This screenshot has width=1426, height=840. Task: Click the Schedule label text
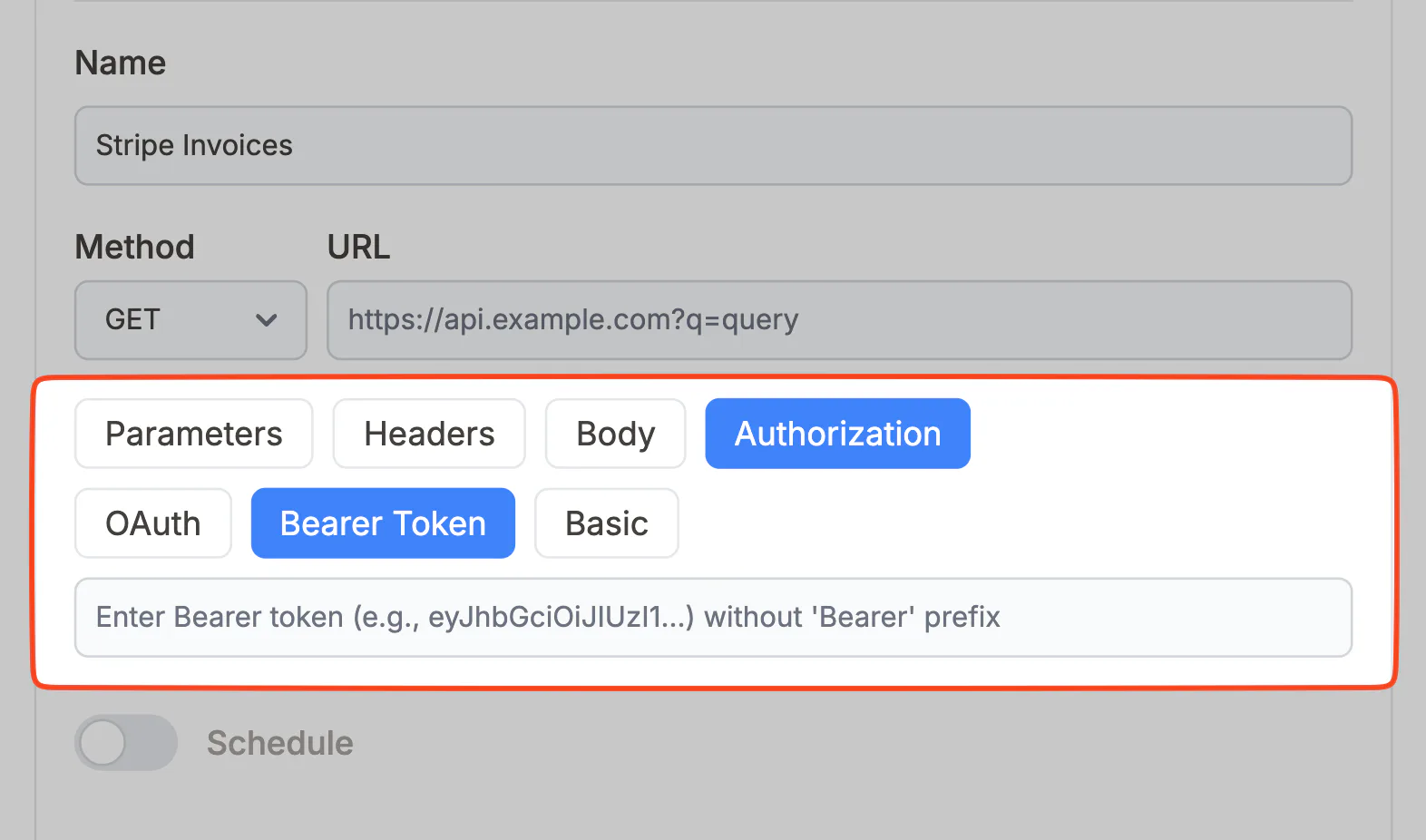tap(280, 743)
